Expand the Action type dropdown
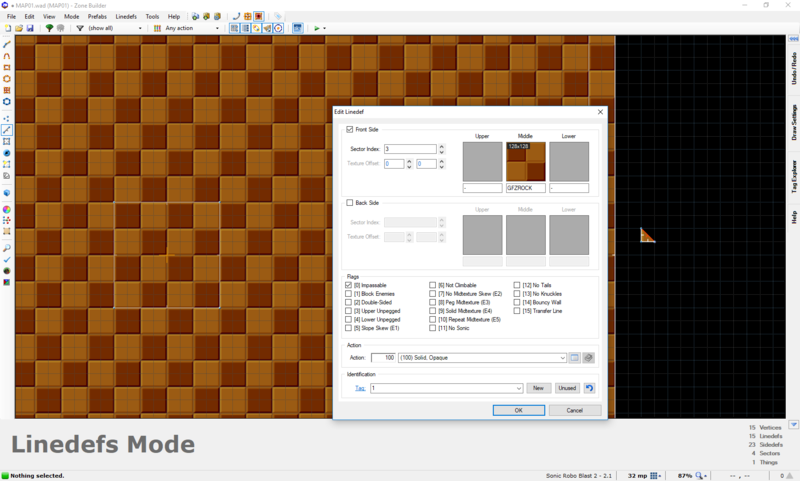Viewport: 800px width, 481px height. pyautogui.click(x=563, y=357)
